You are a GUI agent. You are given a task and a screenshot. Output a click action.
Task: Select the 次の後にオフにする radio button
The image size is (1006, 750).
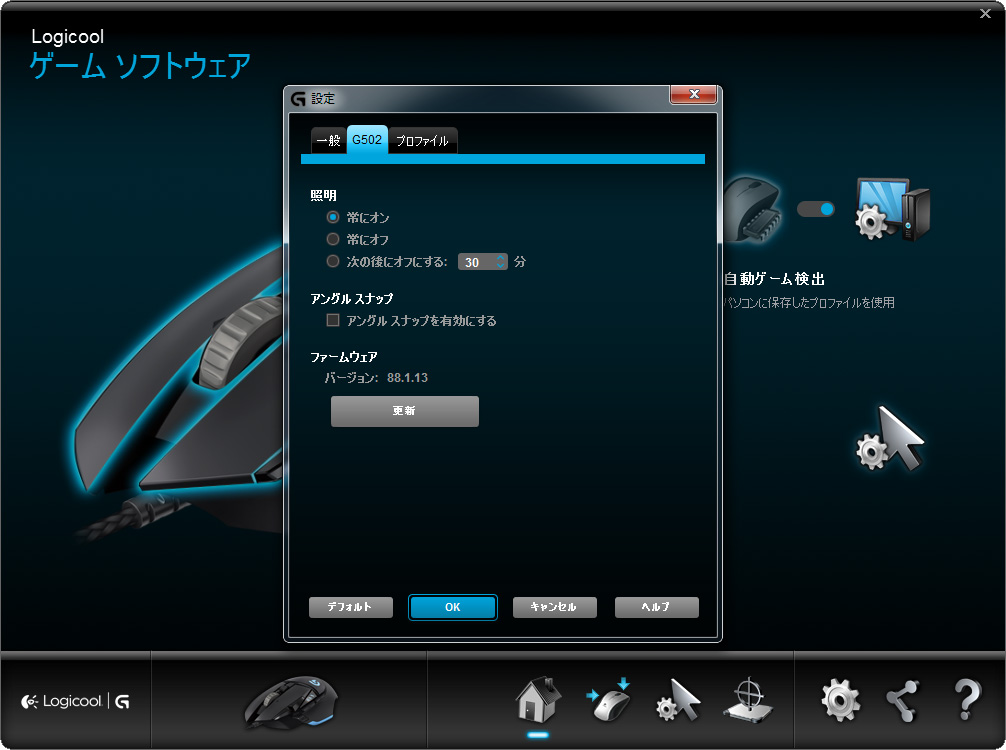[x=332, y=261]
